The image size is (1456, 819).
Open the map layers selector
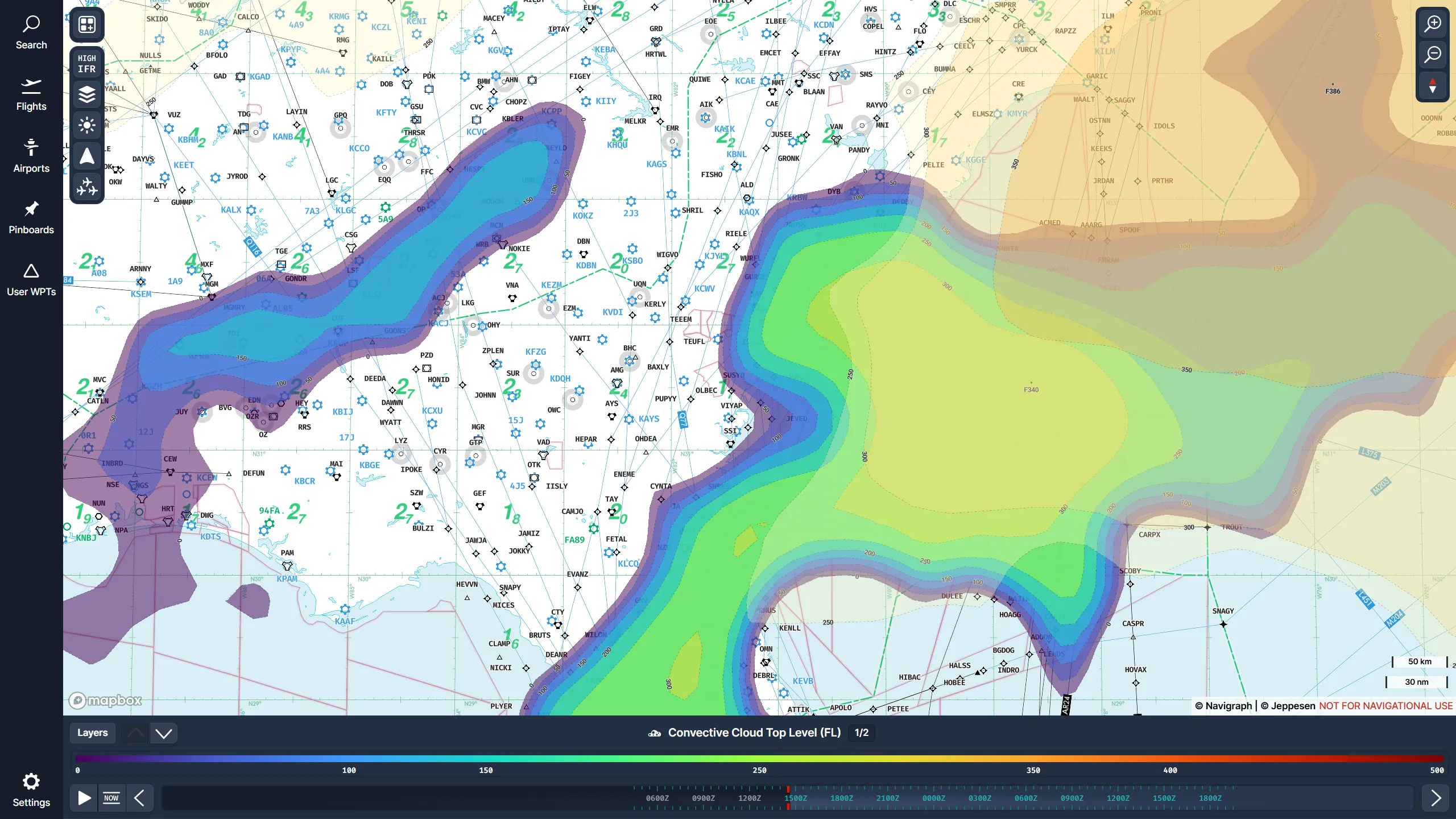[x=86, y=94]
